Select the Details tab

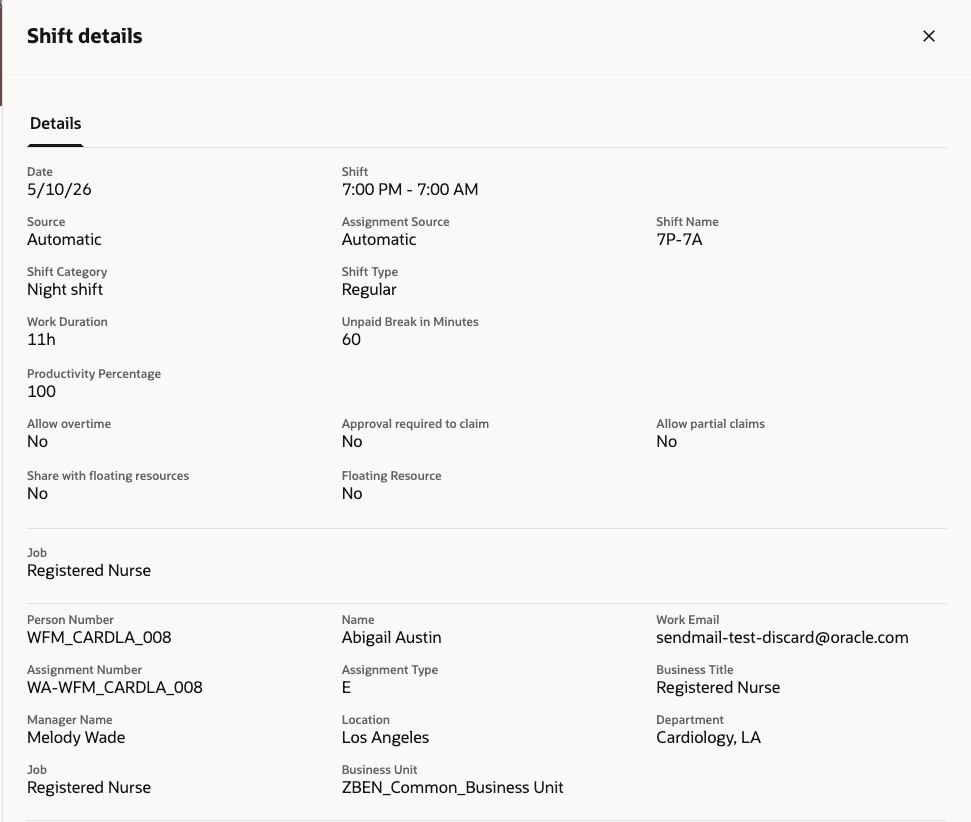[x=55, y=124]
